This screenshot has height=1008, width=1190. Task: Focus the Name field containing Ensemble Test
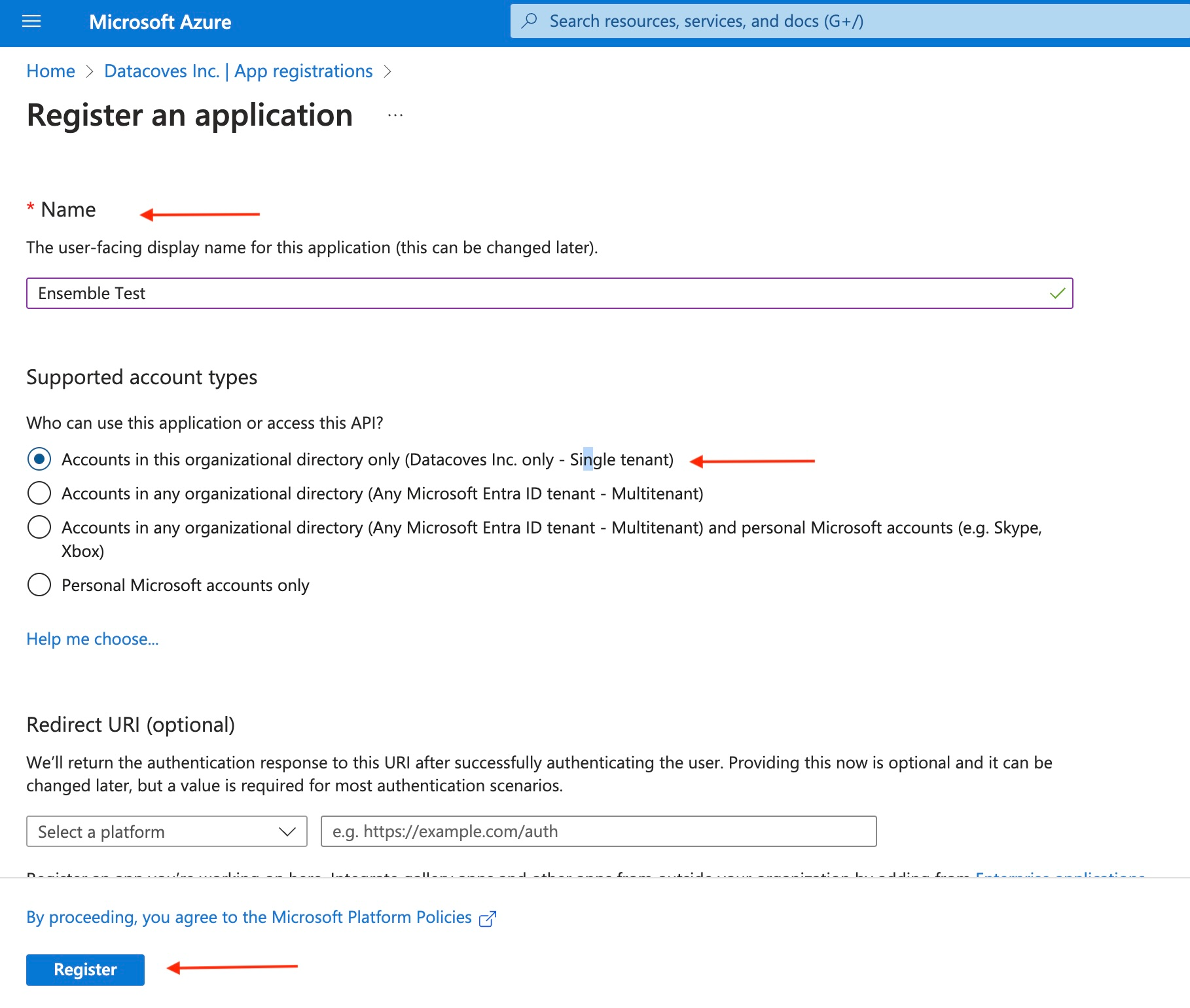pos(550,293)
